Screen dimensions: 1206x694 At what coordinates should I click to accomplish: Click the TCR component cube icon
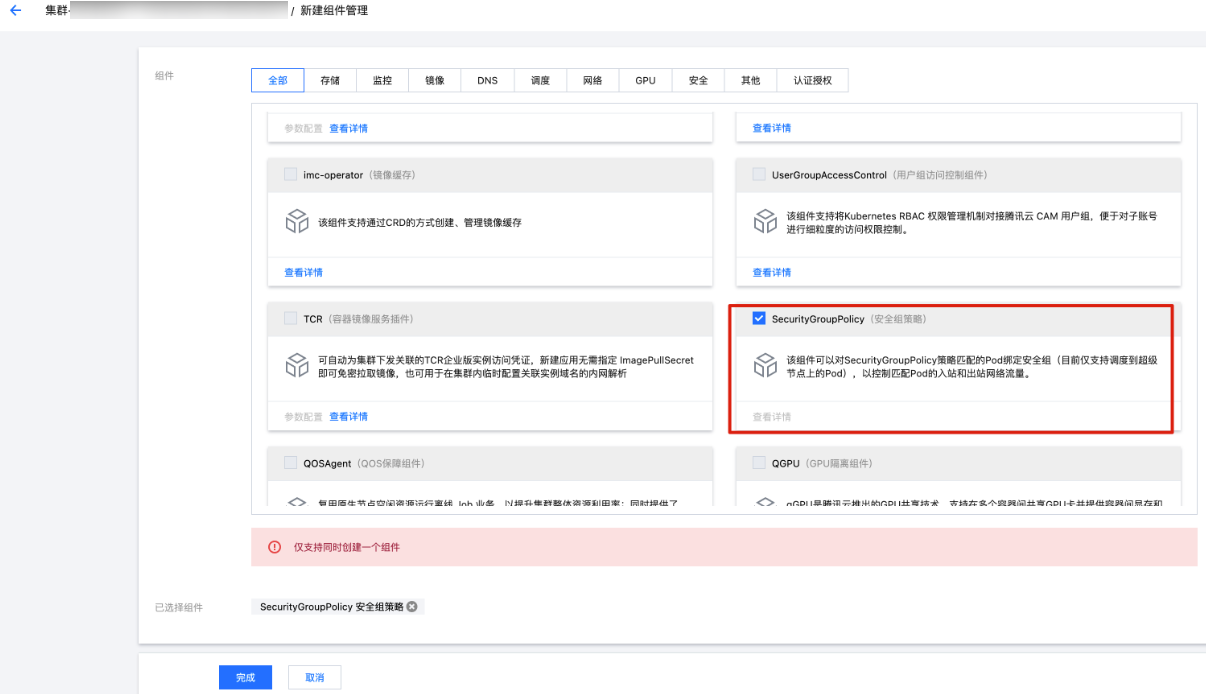click(x=297, y=366)
